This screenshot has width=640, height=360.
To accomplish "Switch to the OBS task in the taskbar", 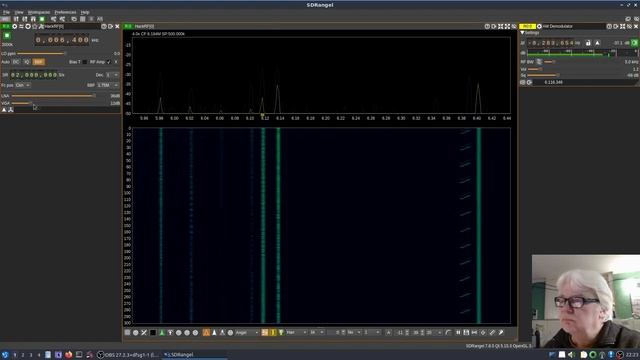I will pyautogui.click(x=127, y=355).
